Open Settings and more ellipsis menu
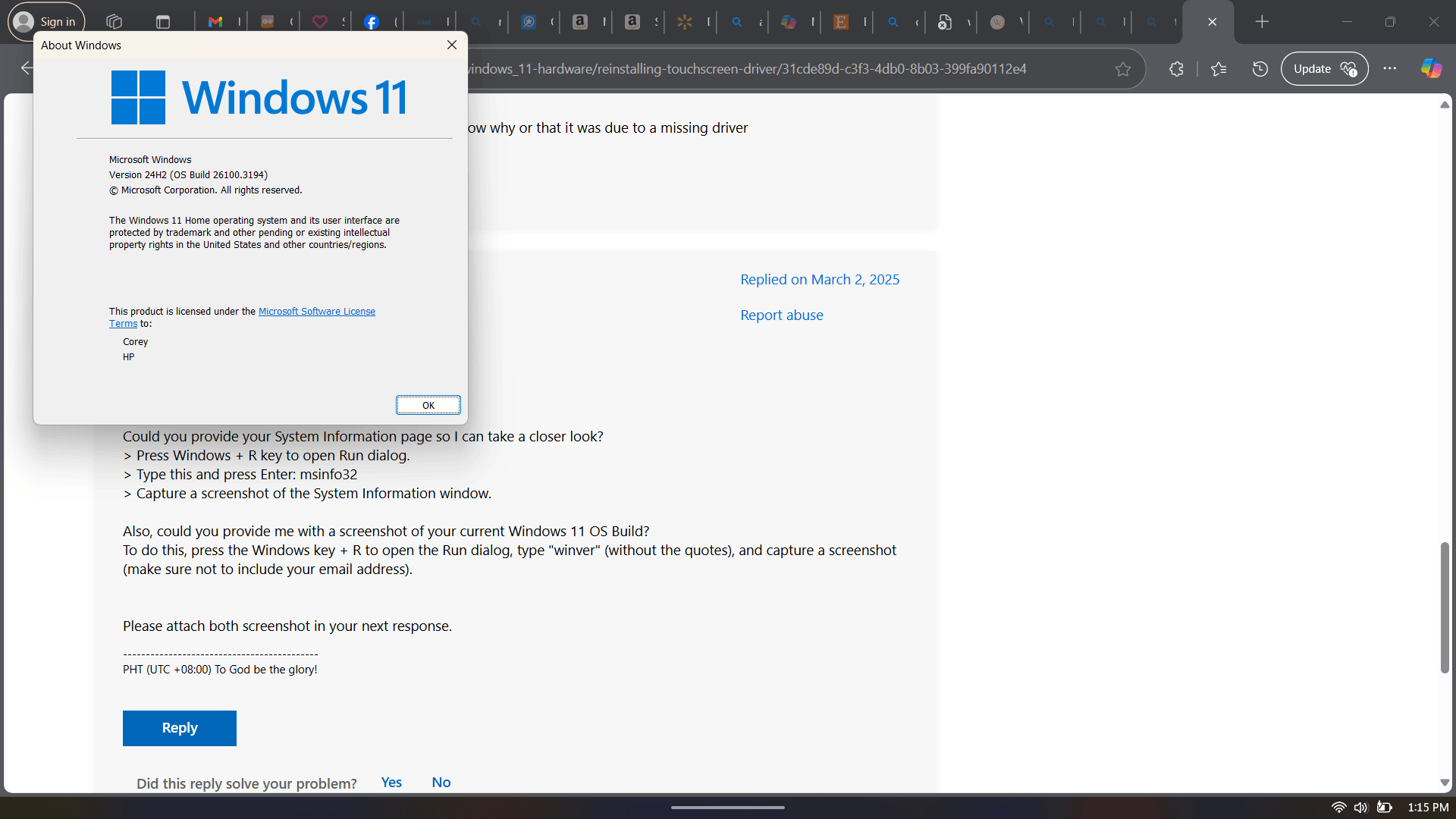The width and height of the screenshot is (1456, 819). (1389, 69)
